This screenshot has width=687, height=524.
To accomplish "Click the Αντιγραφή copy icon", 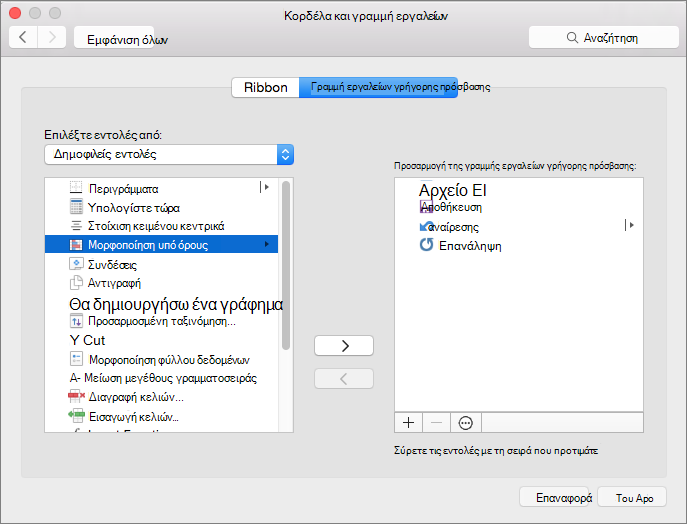I will (x=76, y=283).
